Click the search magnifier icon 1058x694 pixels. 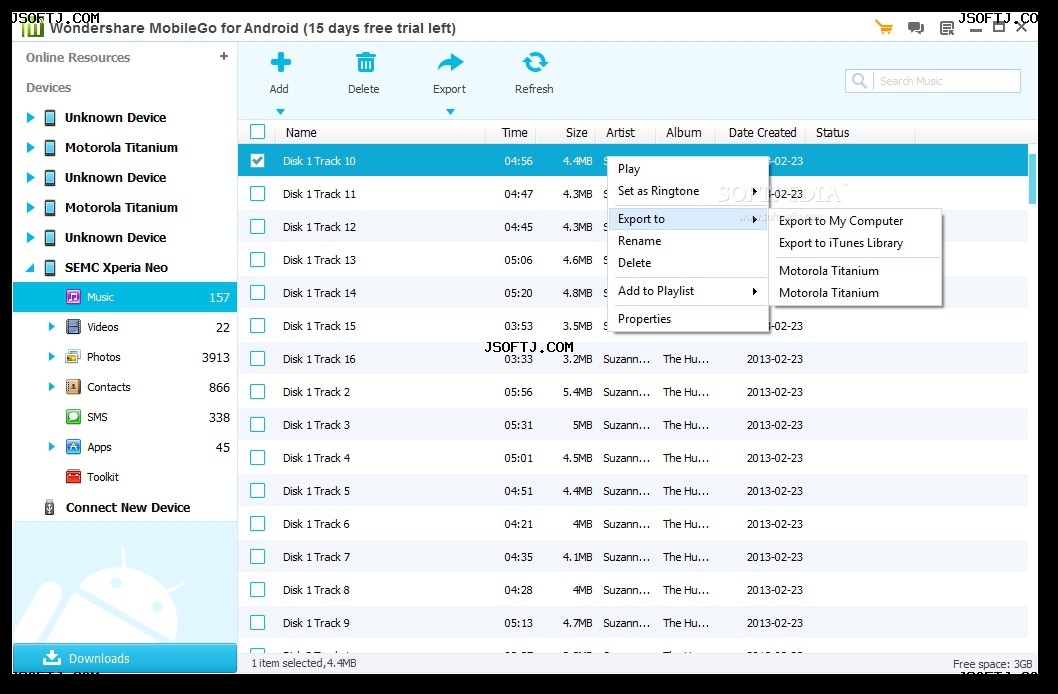(x=859, y=81)
